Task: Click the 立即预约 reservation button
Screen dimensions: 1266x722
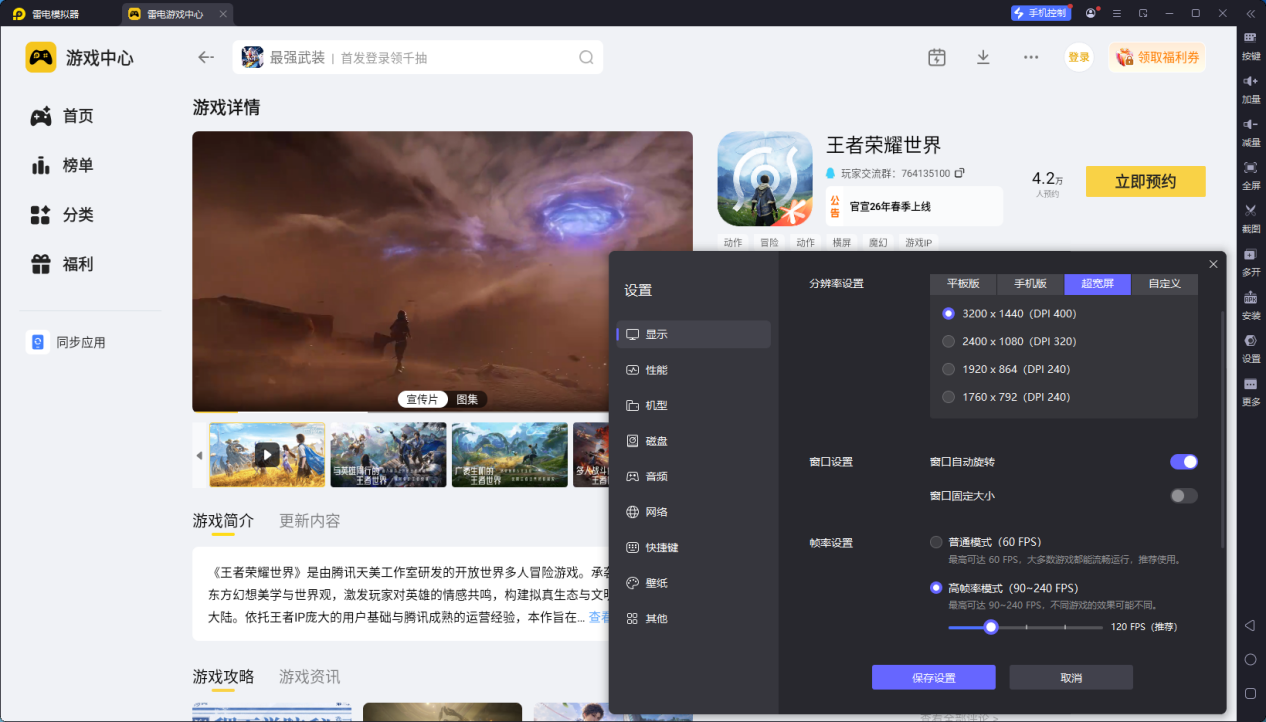Action: click(1144, 181)
